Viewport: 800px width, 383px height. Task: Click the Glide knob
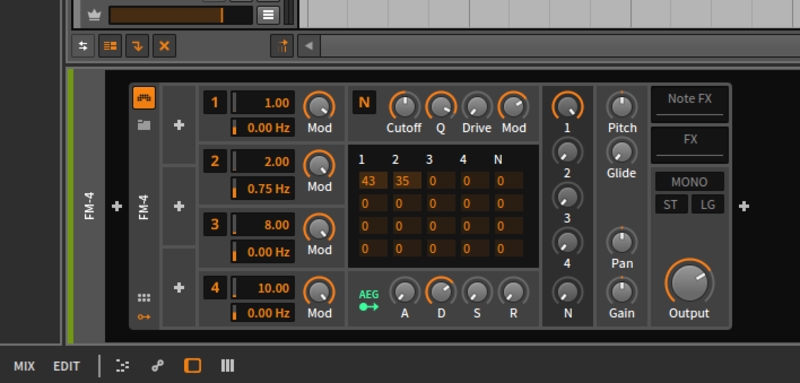tap(621, 152)
